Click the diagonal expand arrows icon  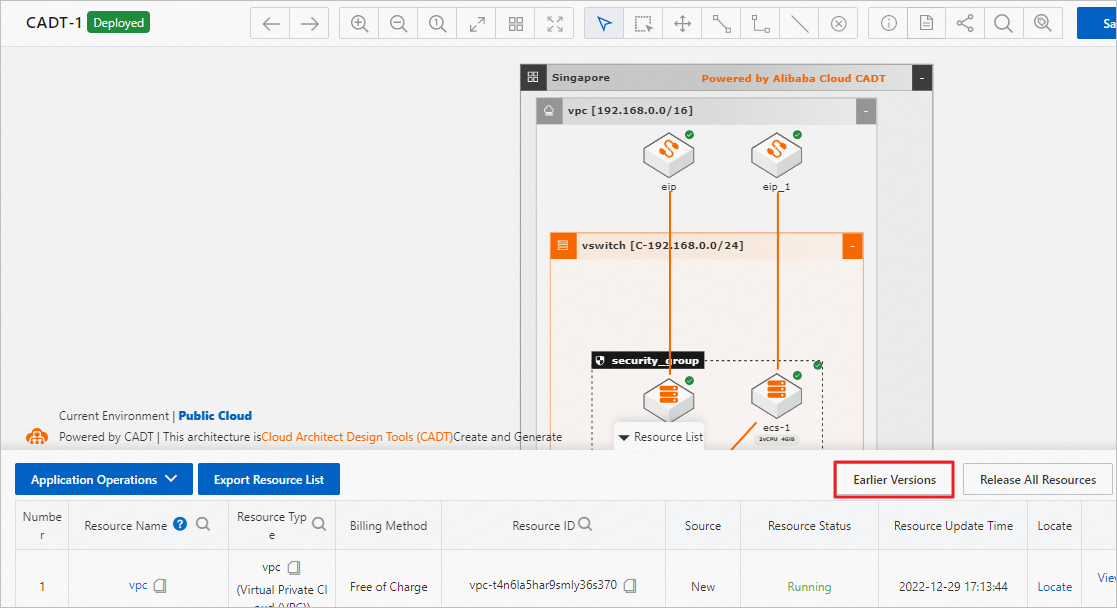click(x=477, y=24)
